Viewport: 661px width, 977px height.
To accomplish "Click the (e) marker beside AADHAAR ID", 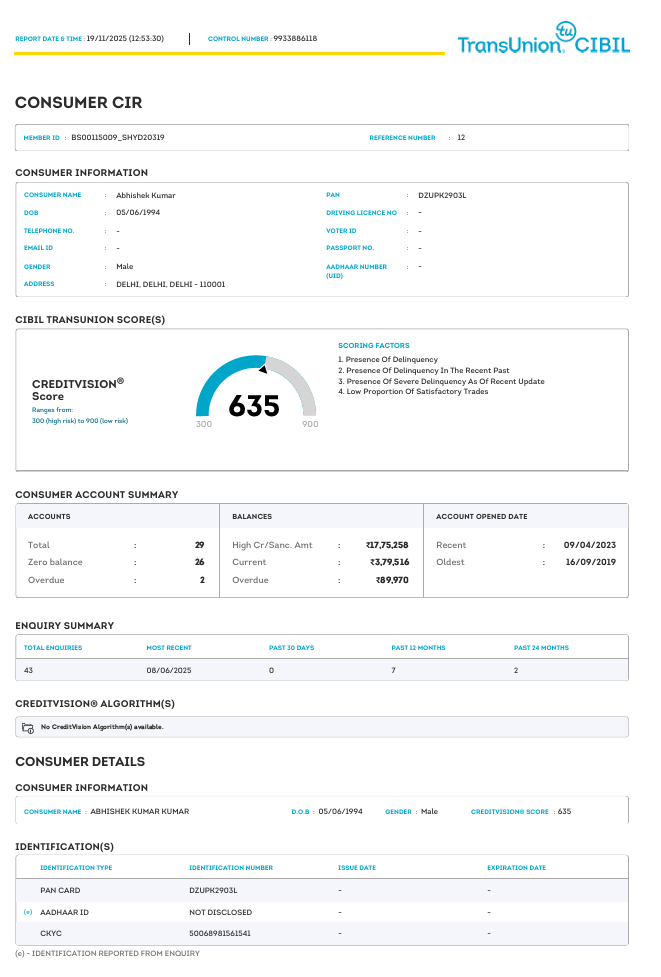I will click(x=27, y=912).
